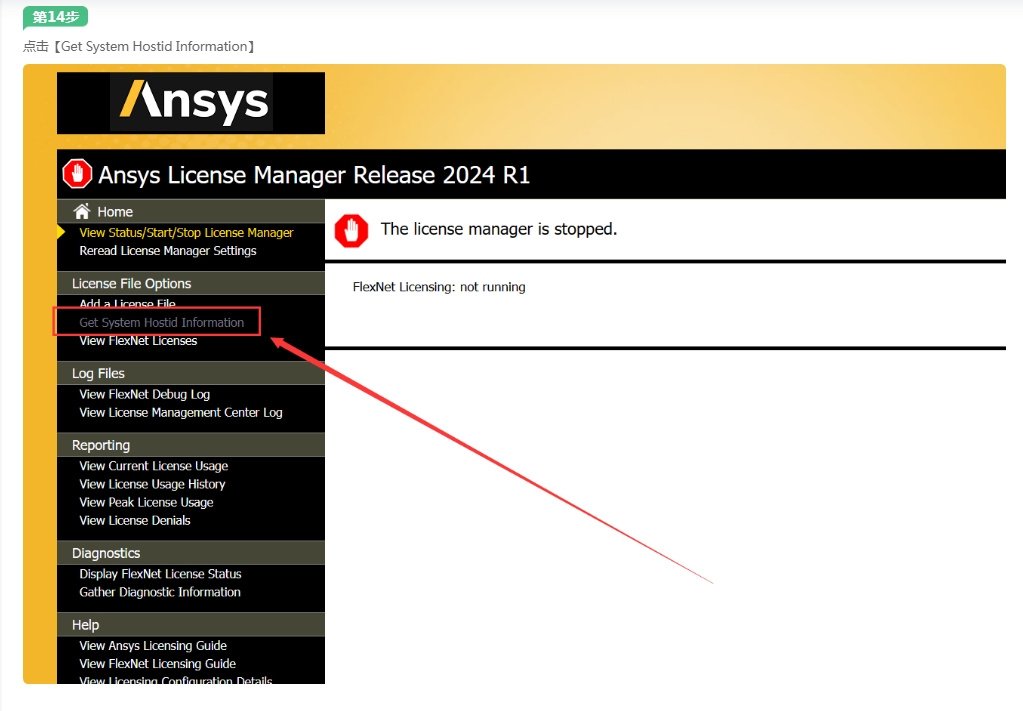Open View FlexNet Licensing Guide
1023x711 pixels.
pos(157,664)
